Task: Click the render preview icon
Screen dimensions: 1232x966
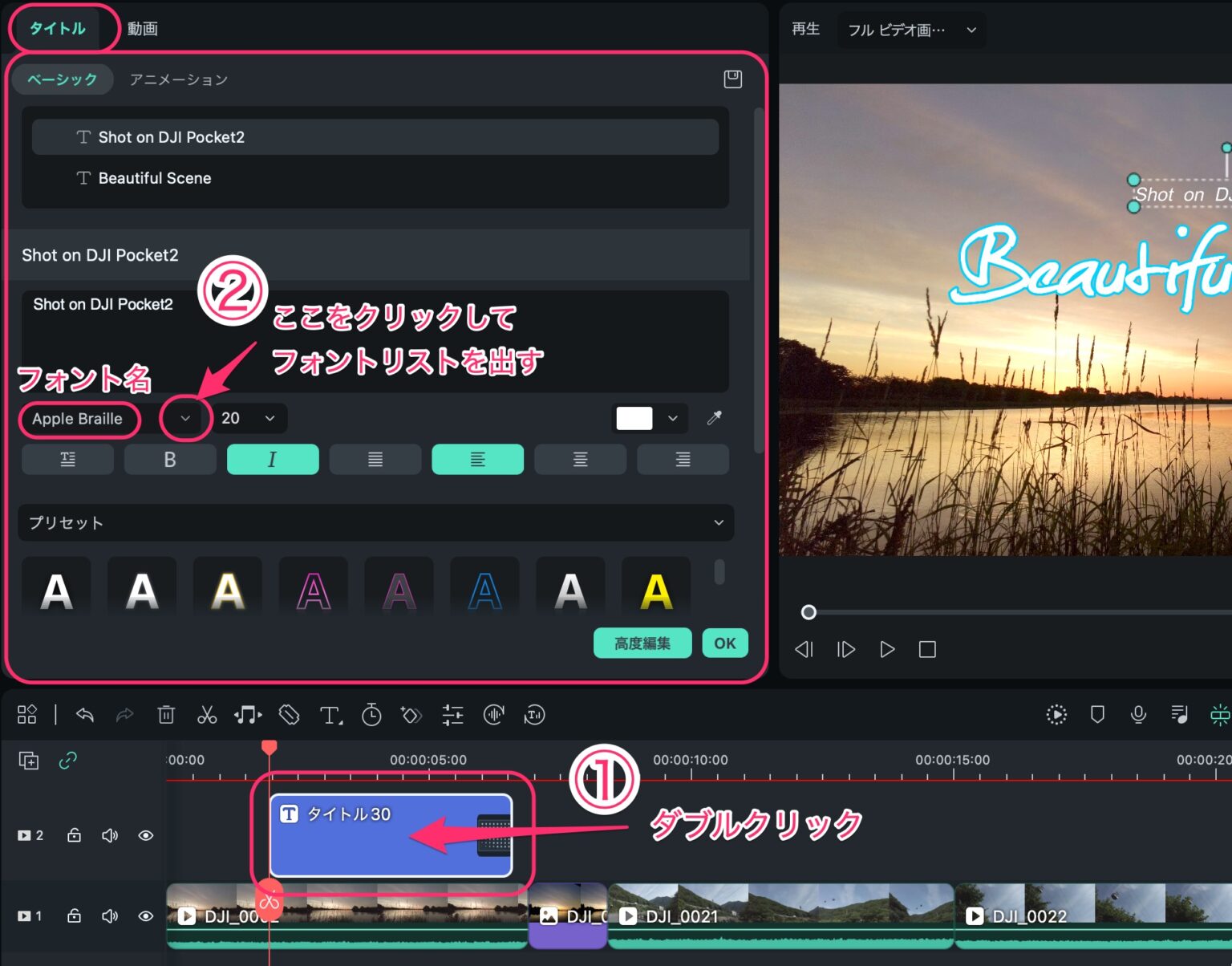Action: click(x=1056, y=714)
